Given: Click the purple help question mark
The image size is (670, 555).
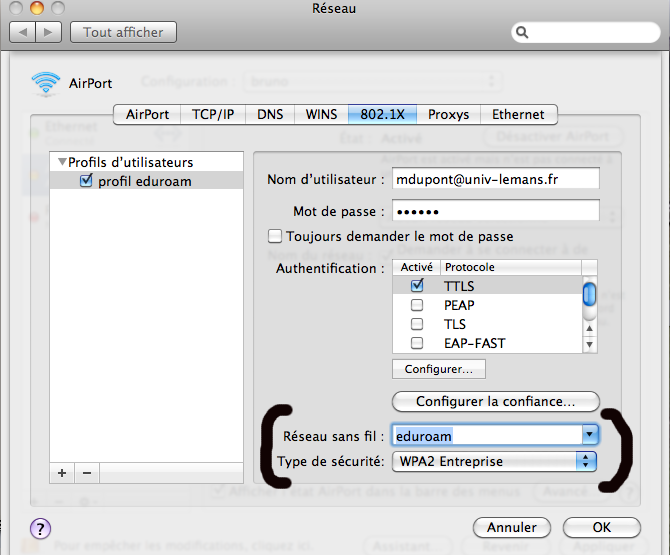Looking at the screenshot, I should point(42,528).
